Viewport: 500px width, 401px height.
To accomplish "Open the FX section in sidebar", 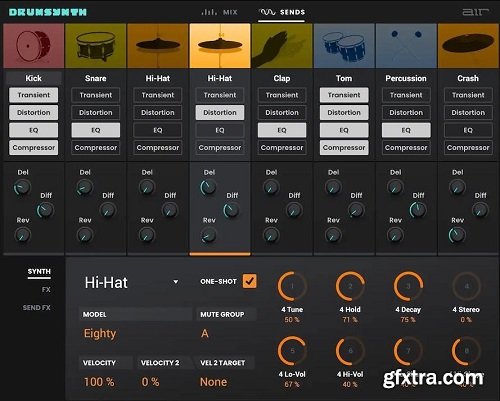I will [x=46, y=289].
